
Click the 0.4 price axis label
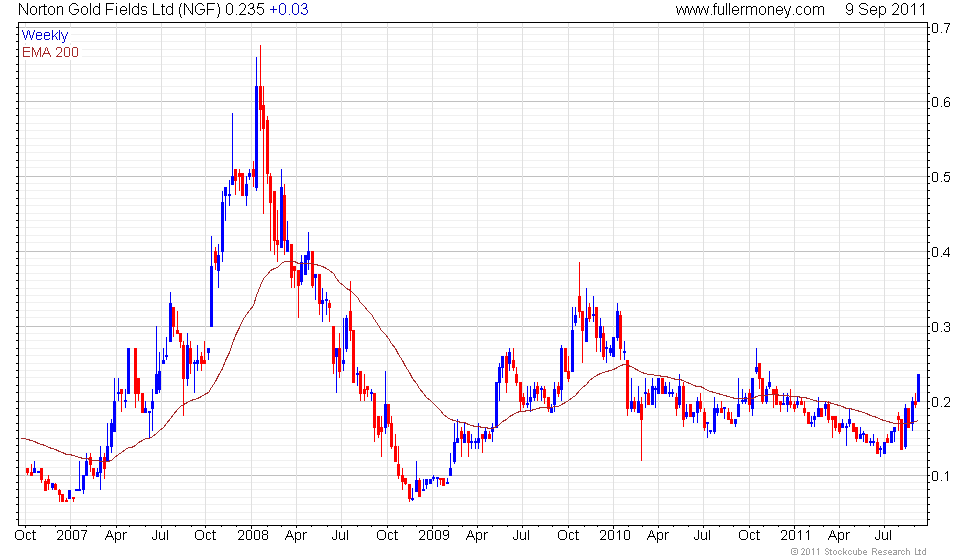click(x=941, y=252)
